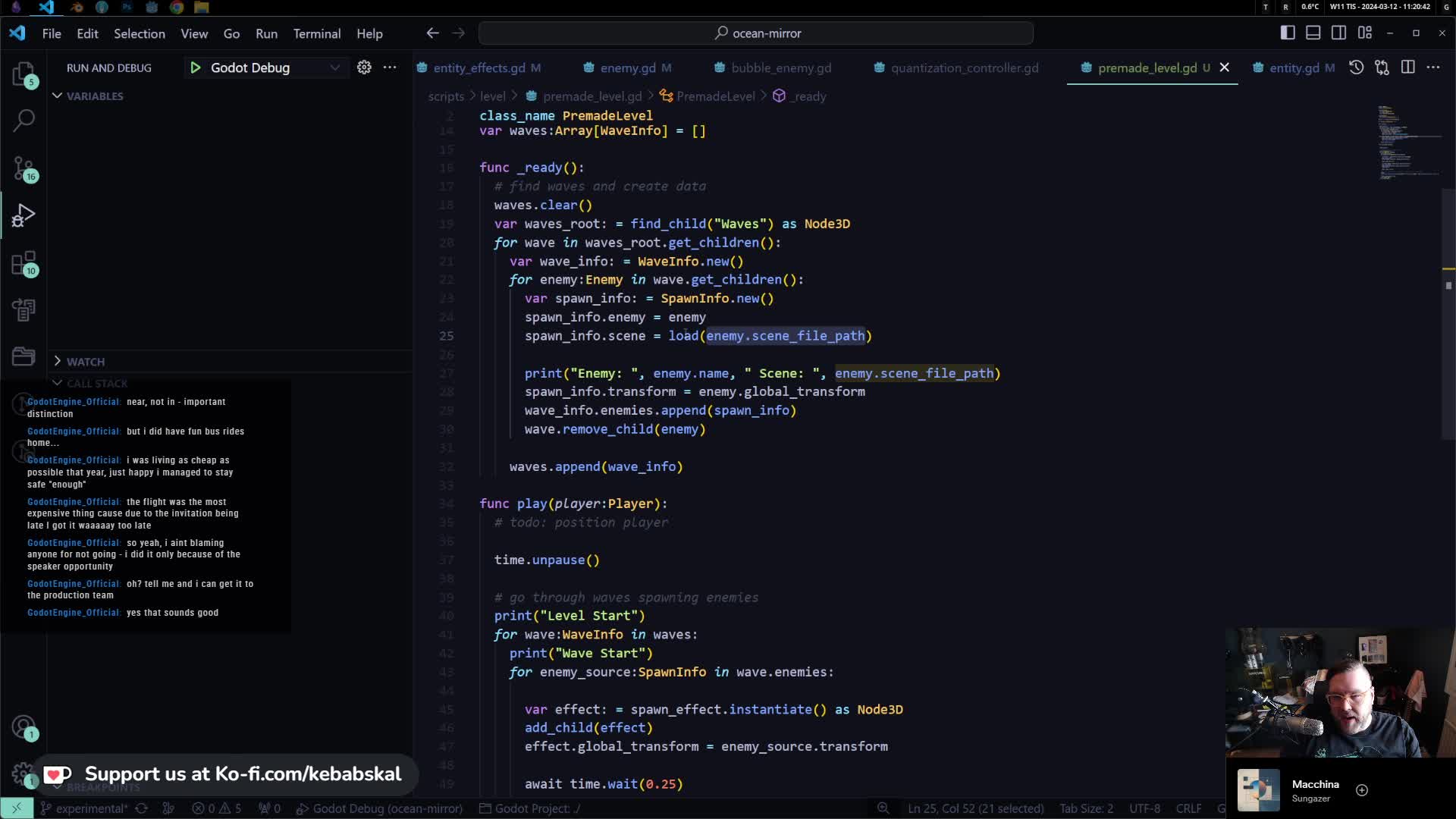Switch to enemy.gd tab
This screenshot has height=819, width=1456.
628,67
